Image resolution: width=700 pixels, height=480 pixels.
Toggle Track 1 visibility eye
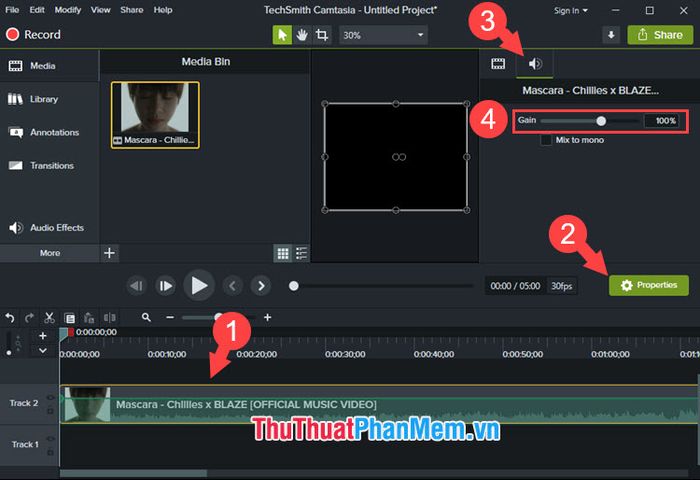click(50, 439)
